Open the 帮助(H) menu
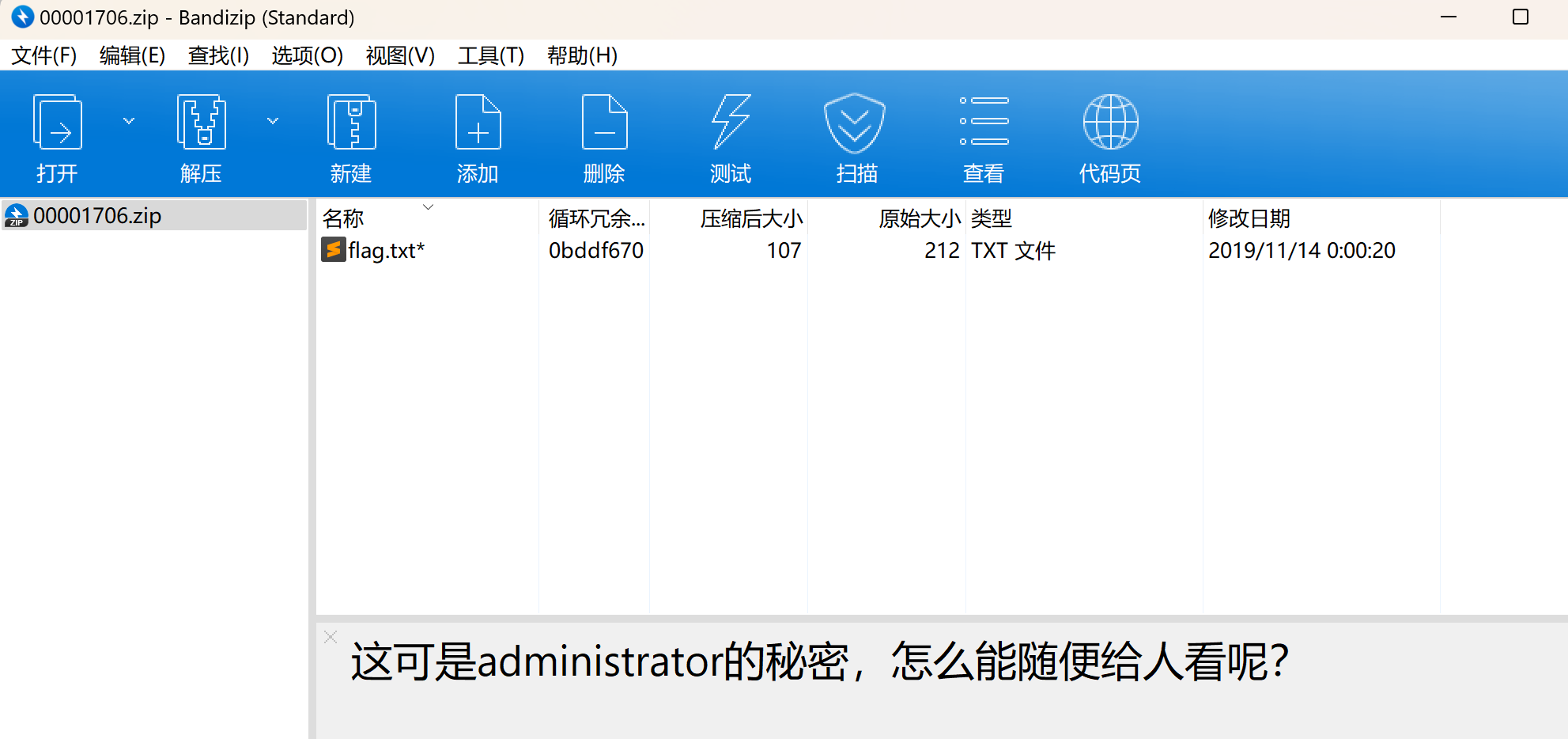 tap(582, 55)
